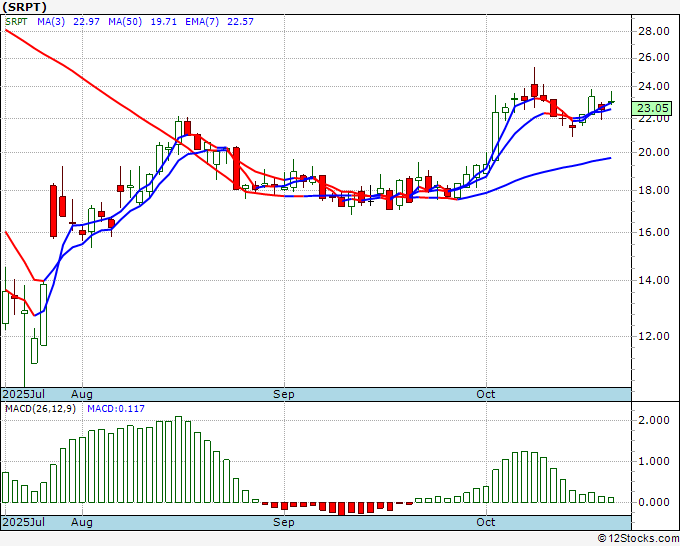680x546 pixels.
Task: Click the Aug label on price chart axis
Action: [82, 394]
